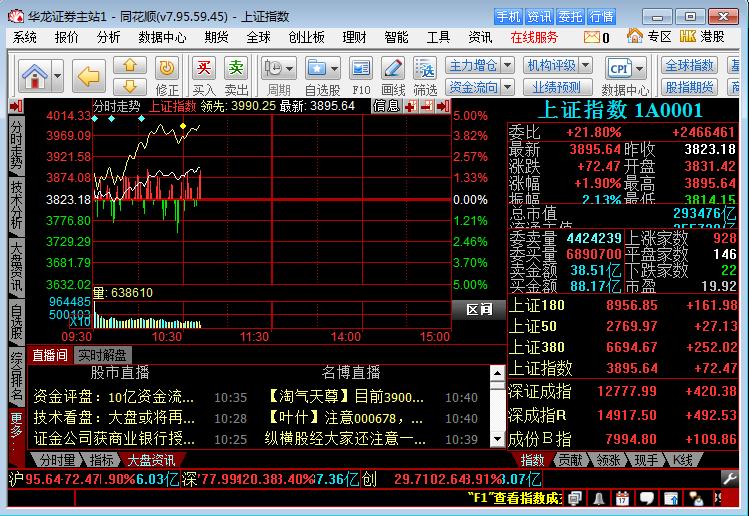Click the 上证50 index row
This screenshot has width=749, height=516.
click(622, 326)
